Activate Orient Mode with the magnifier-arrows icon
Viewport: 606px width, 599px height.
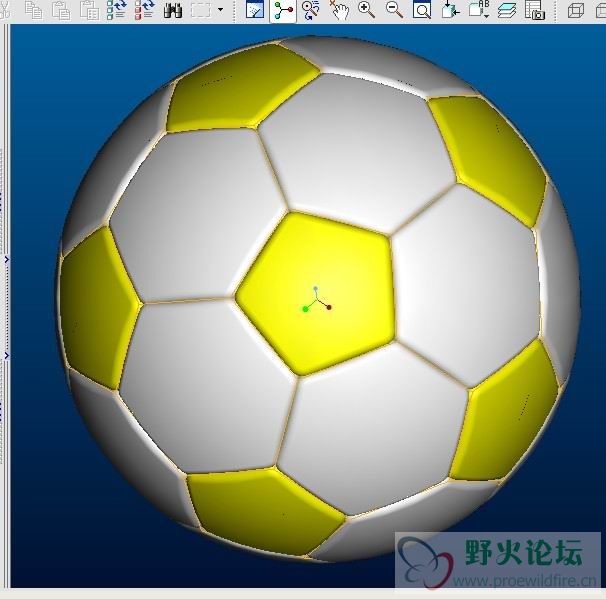pos(311,10)
